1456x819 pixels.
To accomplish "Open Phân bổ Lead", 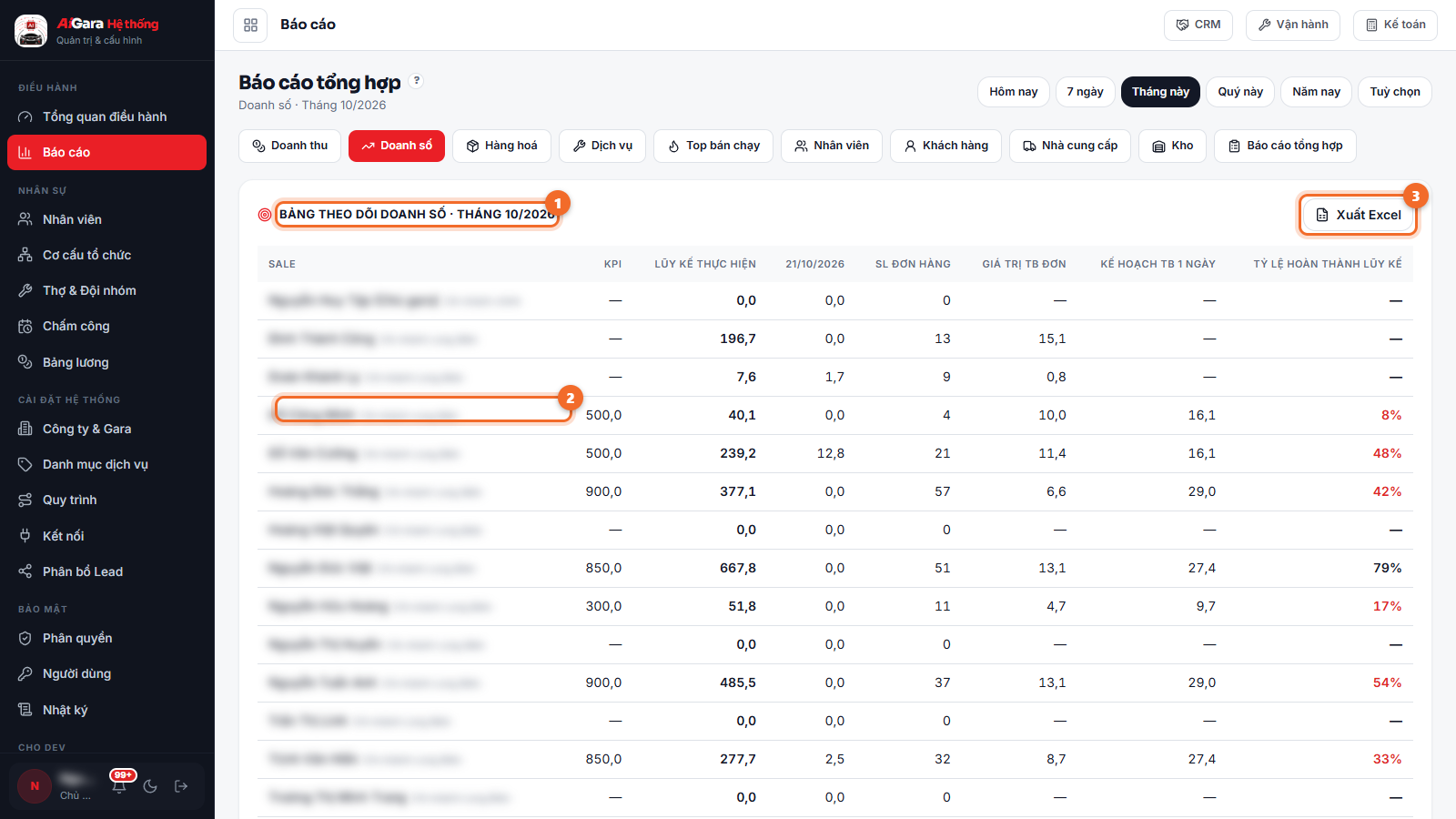I will click(106, 571).
